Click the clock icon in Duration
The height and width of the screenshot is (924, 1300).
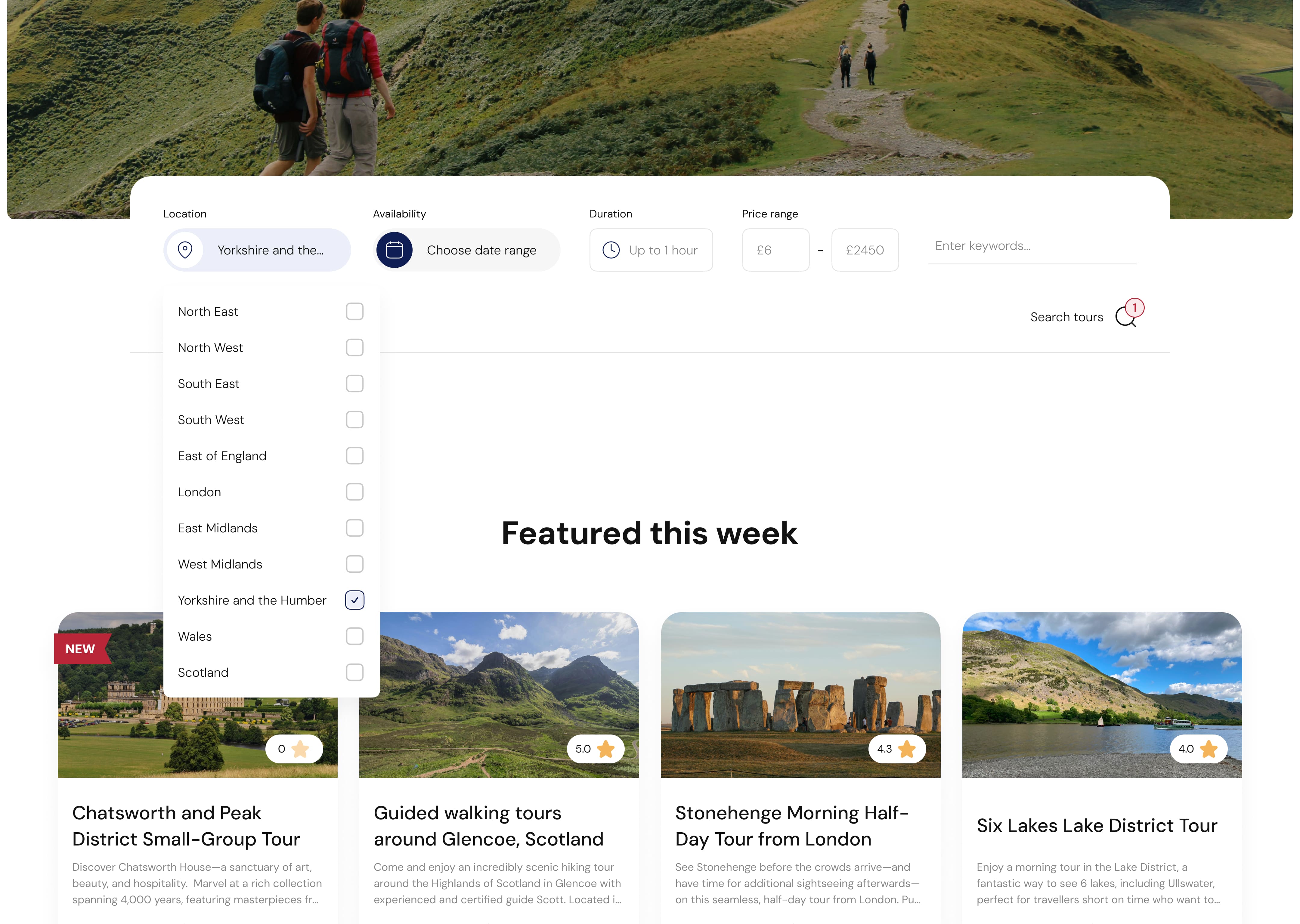click(611, 250)
